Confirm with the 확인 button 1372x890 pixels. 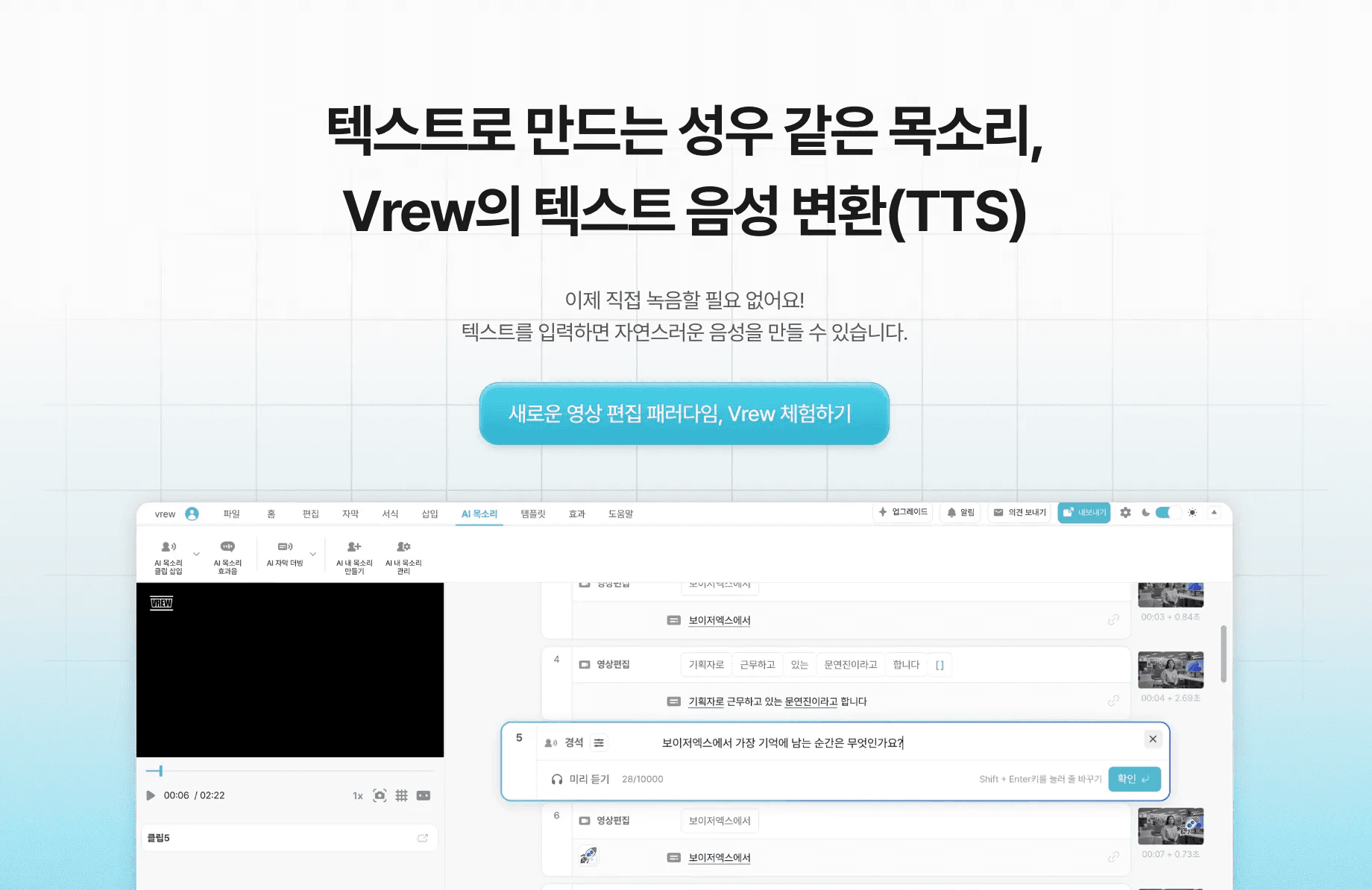(x=1134, y=779)
